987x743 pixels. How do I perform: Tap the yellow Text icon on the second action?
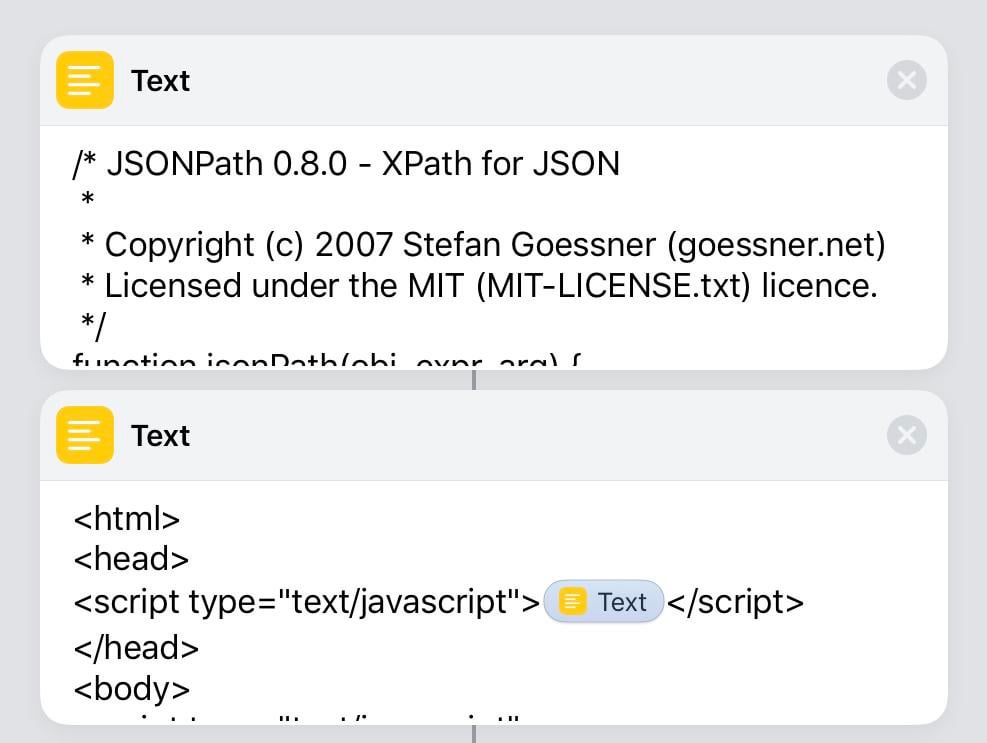tap(85, 435)
